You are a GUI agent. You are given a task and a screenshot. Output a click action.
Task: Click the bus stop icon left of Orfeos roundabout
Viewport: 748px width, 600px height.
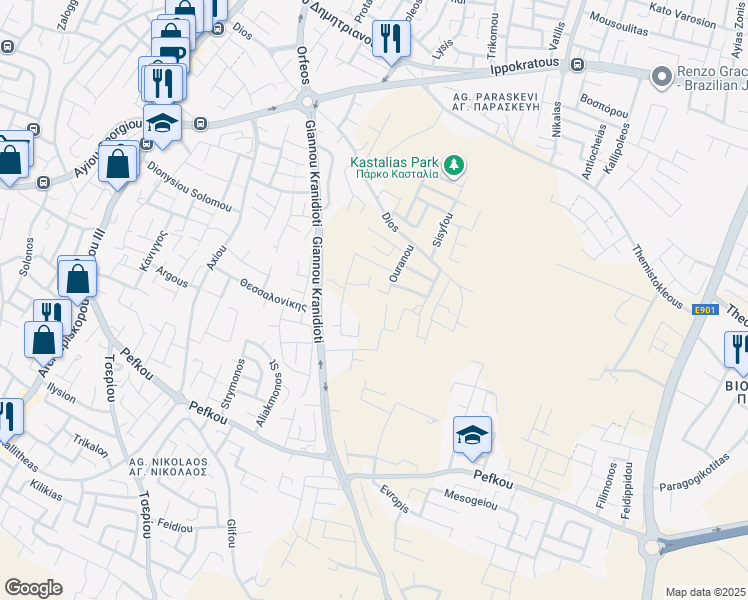tap(200, 124)
